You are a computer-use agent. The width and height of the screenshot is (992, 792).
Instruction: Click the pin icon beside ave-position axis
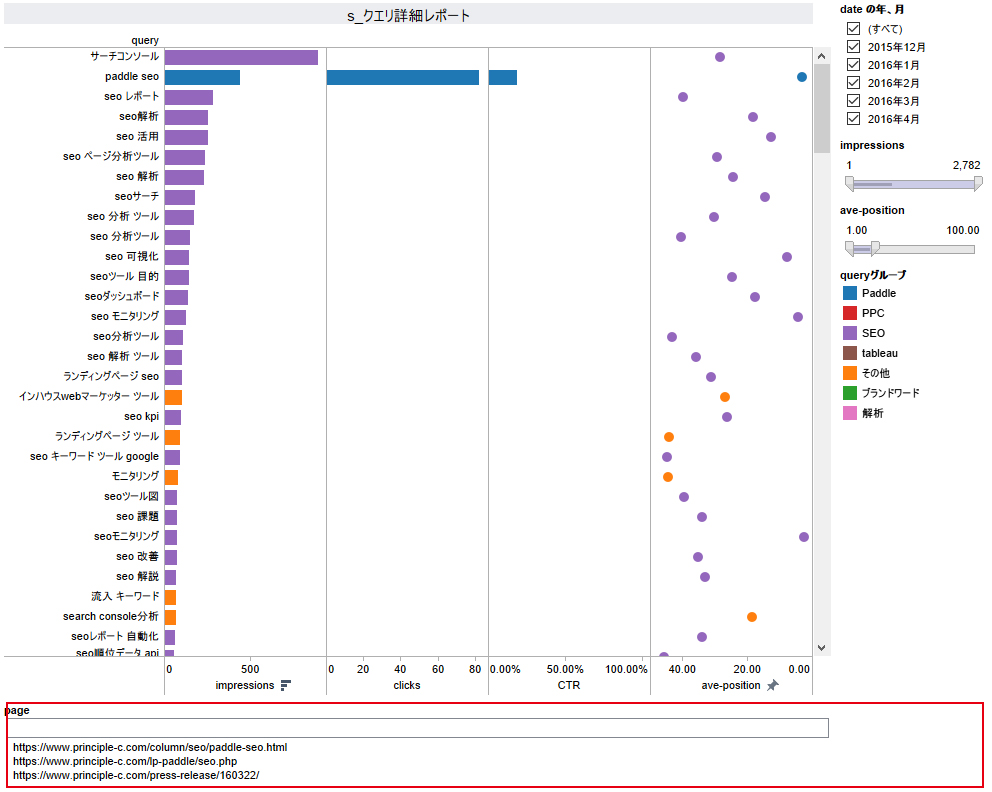click(x=772, y=685)
